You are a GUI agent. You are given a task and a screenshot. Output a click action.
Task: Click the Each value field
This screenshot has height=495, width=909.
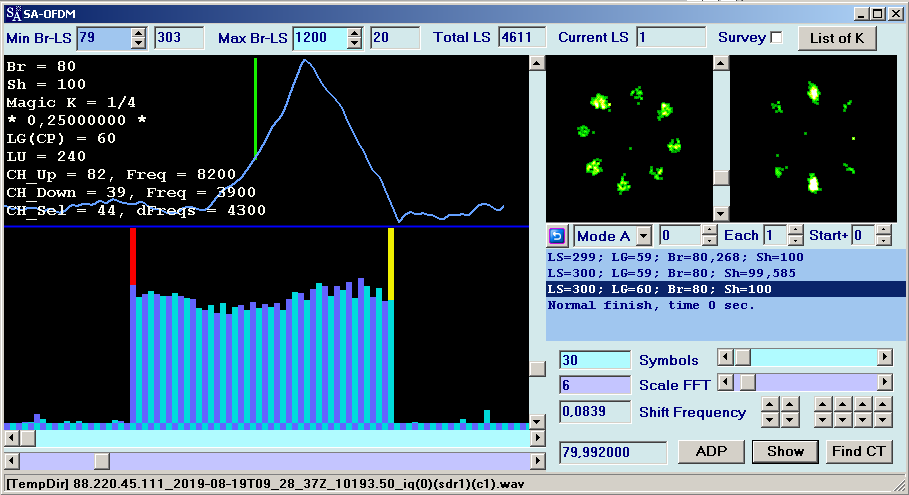pyautogui.click(x=776, y=236)
